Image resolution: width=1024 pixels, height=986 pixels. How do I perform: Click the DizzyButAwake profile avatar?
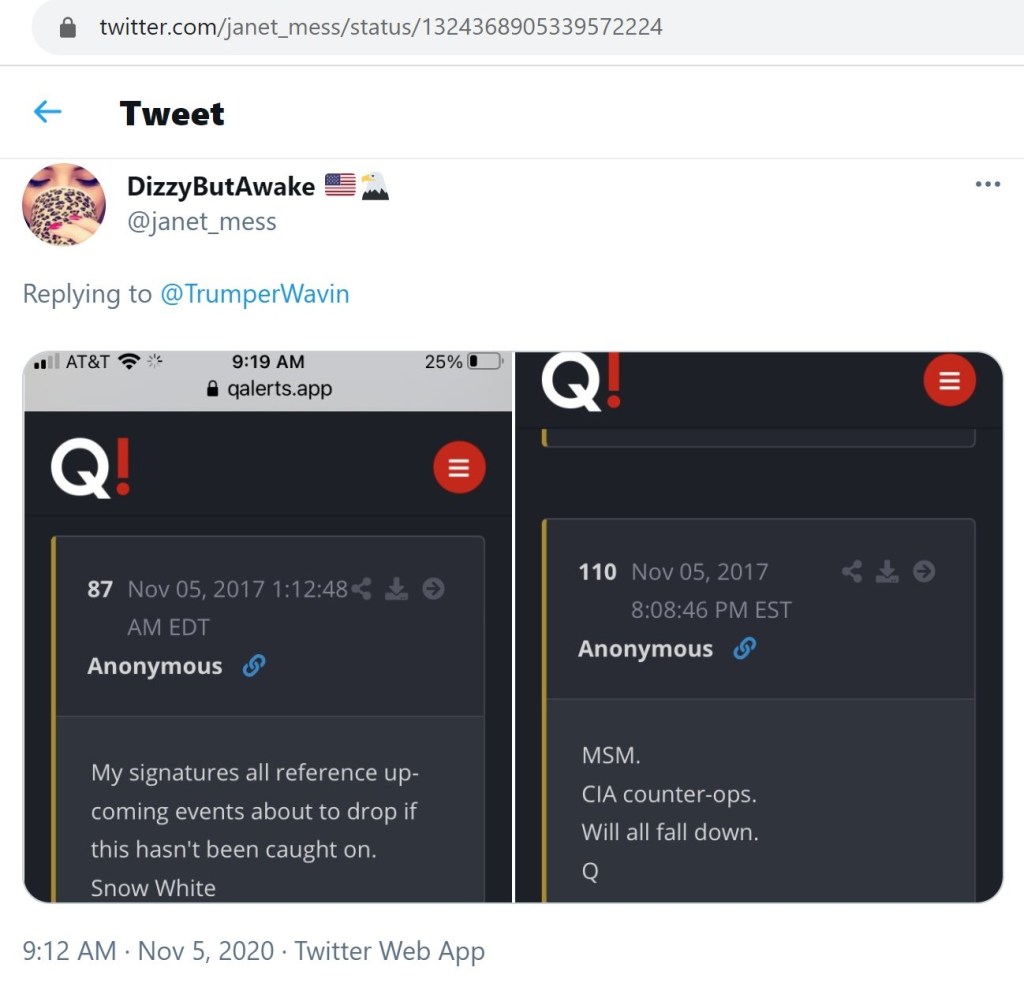[64, 204]
